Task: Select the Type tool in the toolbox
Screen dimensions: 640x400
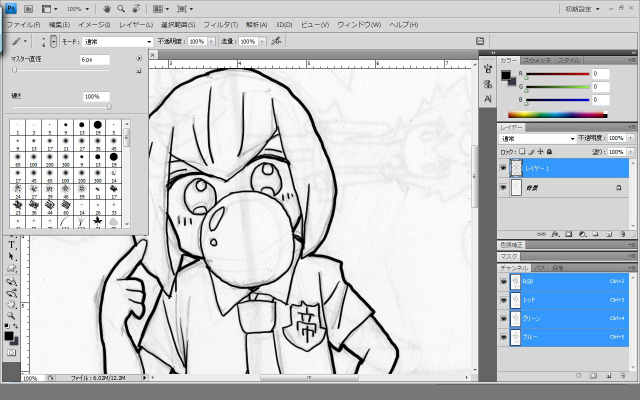Action: click(12, 244)
